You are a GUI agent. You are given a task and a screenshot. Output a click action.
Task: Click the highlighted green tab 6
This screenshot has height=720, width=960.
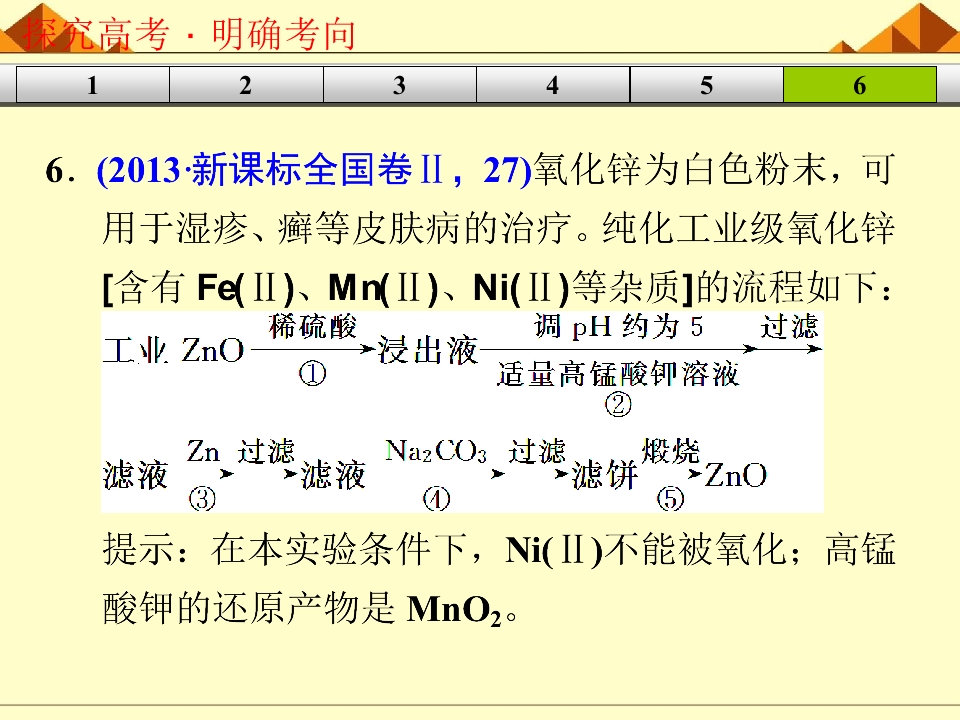pyautogui.click(x=860, y=84)
